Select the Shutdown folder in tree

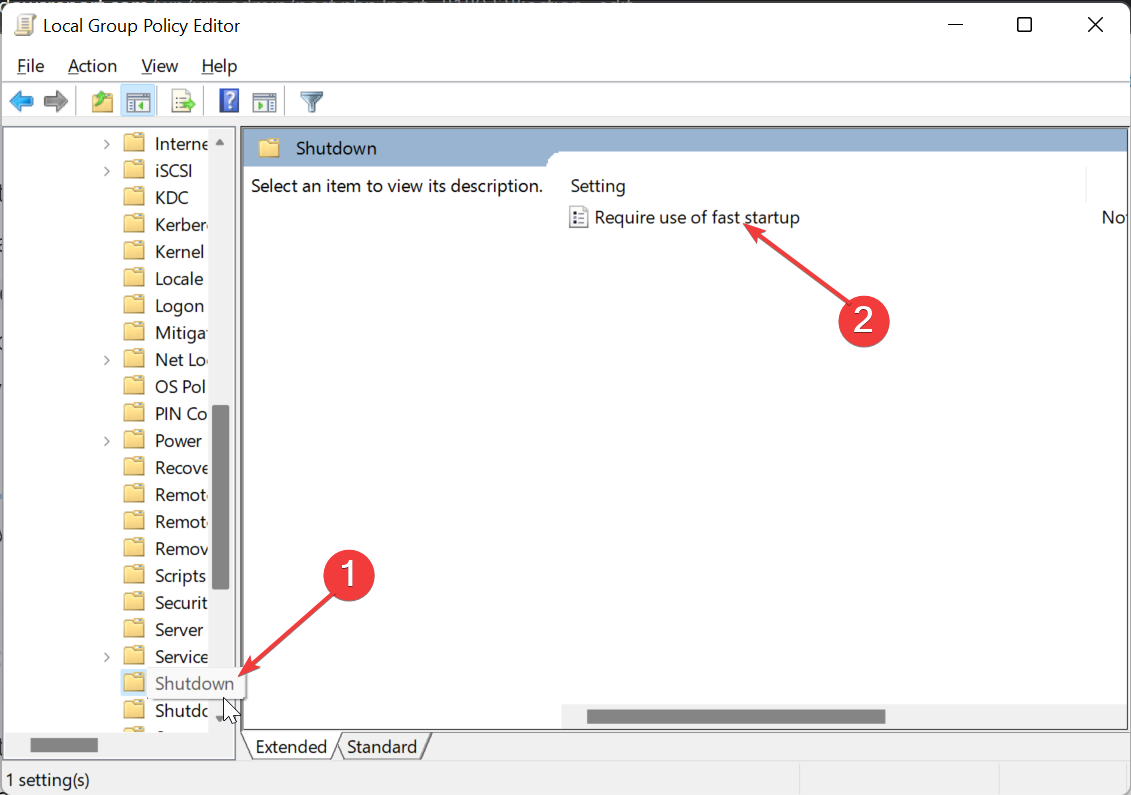[195, 683]
